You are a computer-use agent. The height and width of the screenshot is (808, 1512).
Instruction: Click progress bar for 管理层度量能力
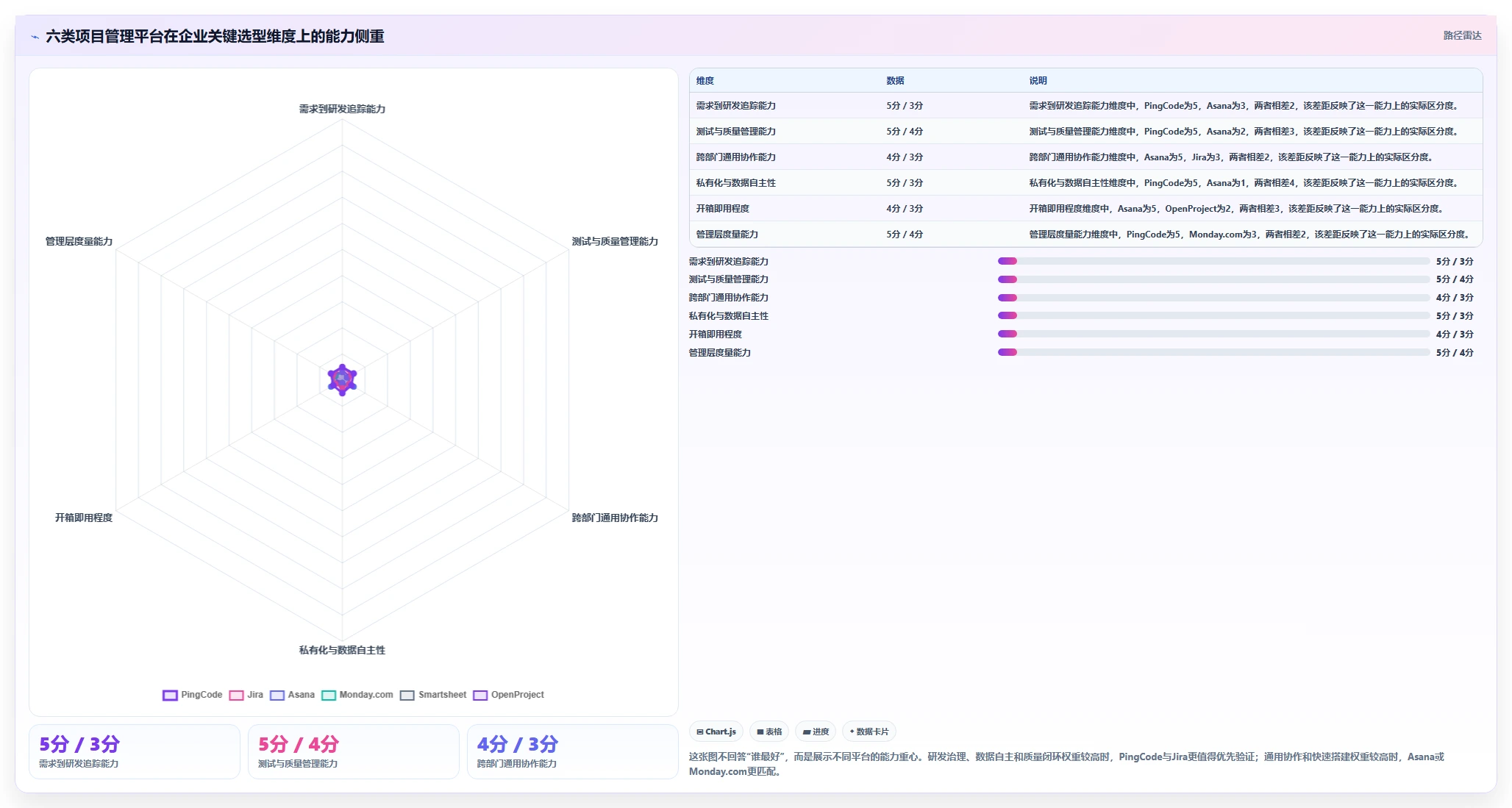click(x=1213, y=352)
